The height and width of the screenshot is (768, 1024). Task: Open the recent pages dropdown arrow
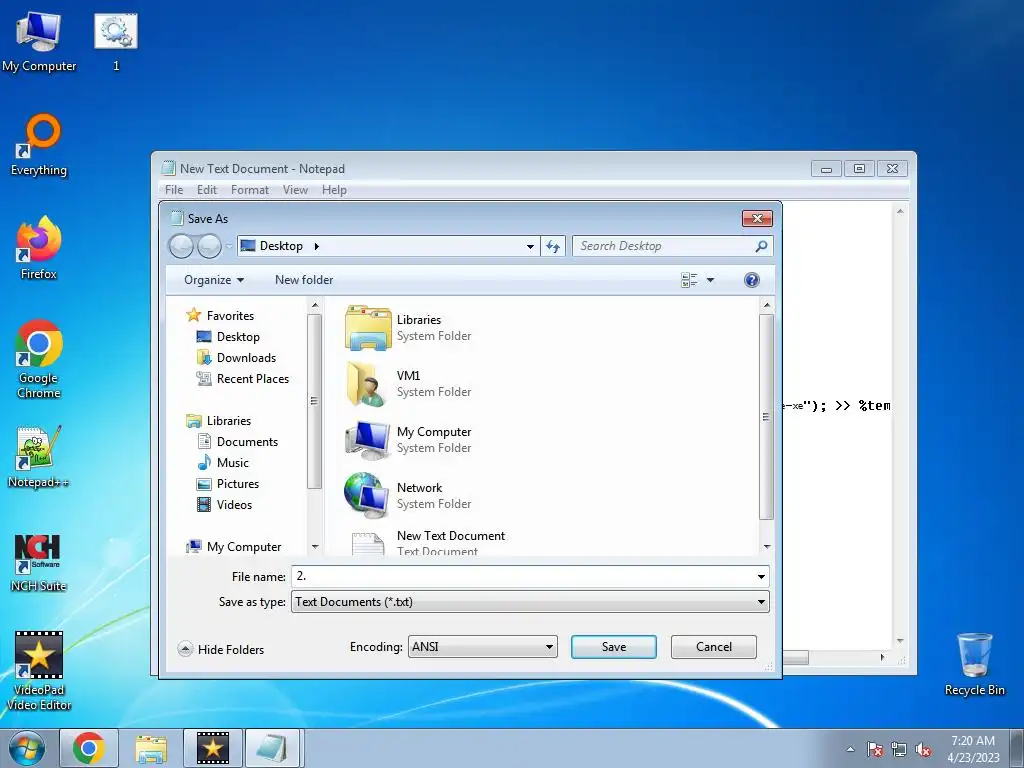click(229, 247)
